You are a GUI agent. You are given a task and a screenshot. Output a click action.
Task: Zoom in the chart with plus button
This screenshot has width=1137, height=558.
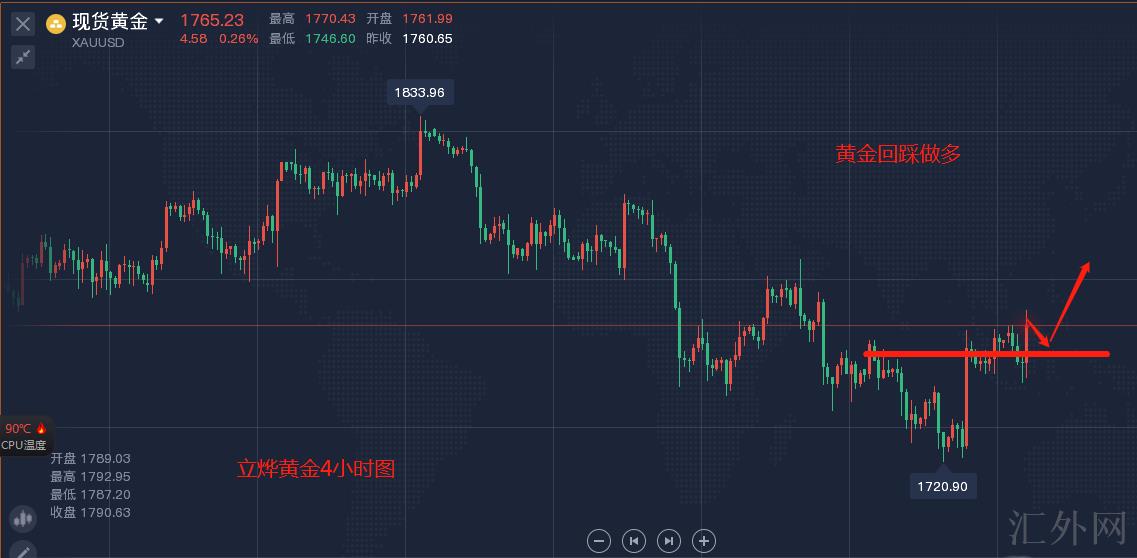click(x=704, y=541)
